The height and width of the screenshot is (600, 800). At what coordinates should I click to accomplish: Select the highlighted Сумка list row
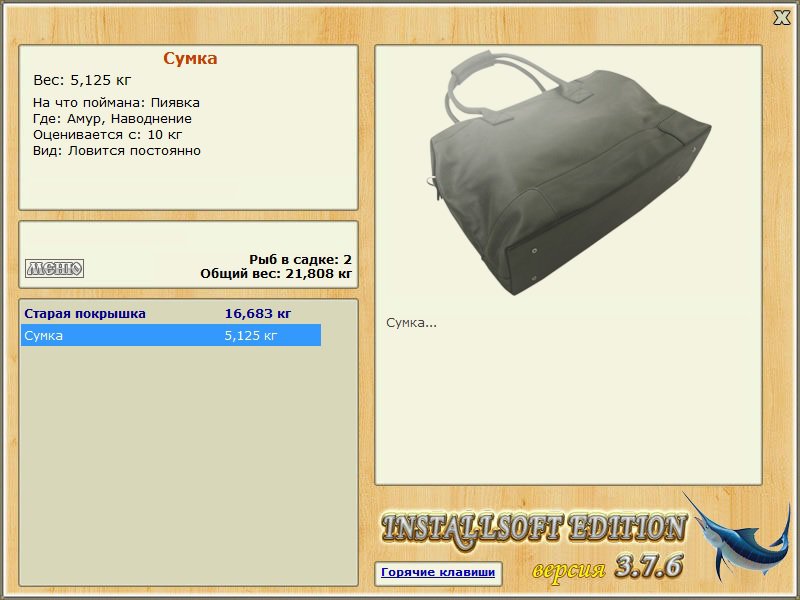[170, 336]
